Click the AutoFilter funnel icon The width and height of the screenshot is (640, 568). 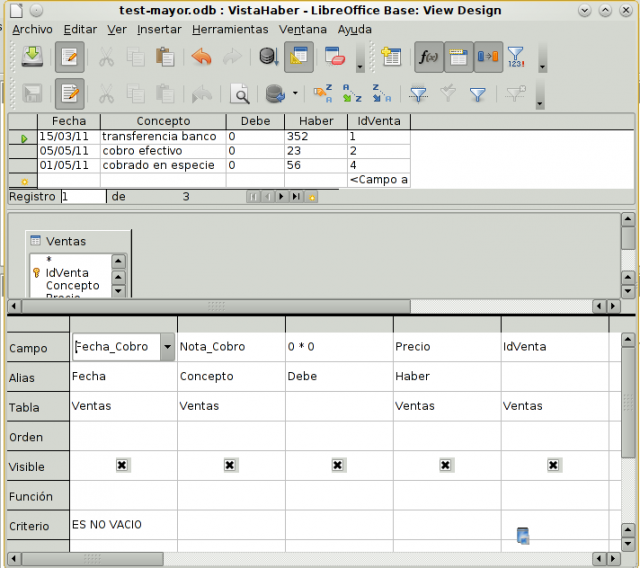pos(419,94)
